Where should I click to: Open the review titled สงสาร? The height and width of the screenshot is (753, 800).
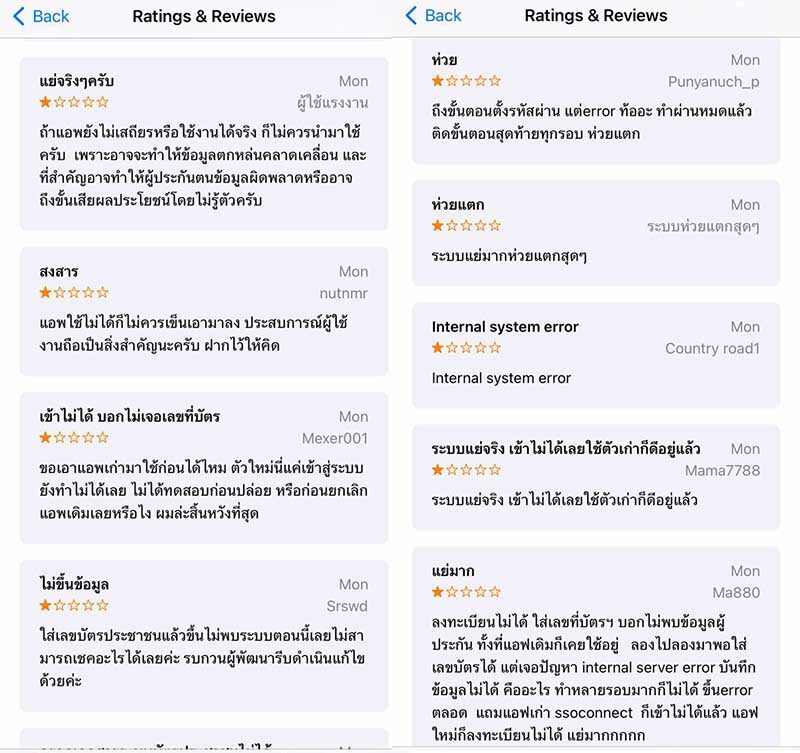click(x=204, y=312)
